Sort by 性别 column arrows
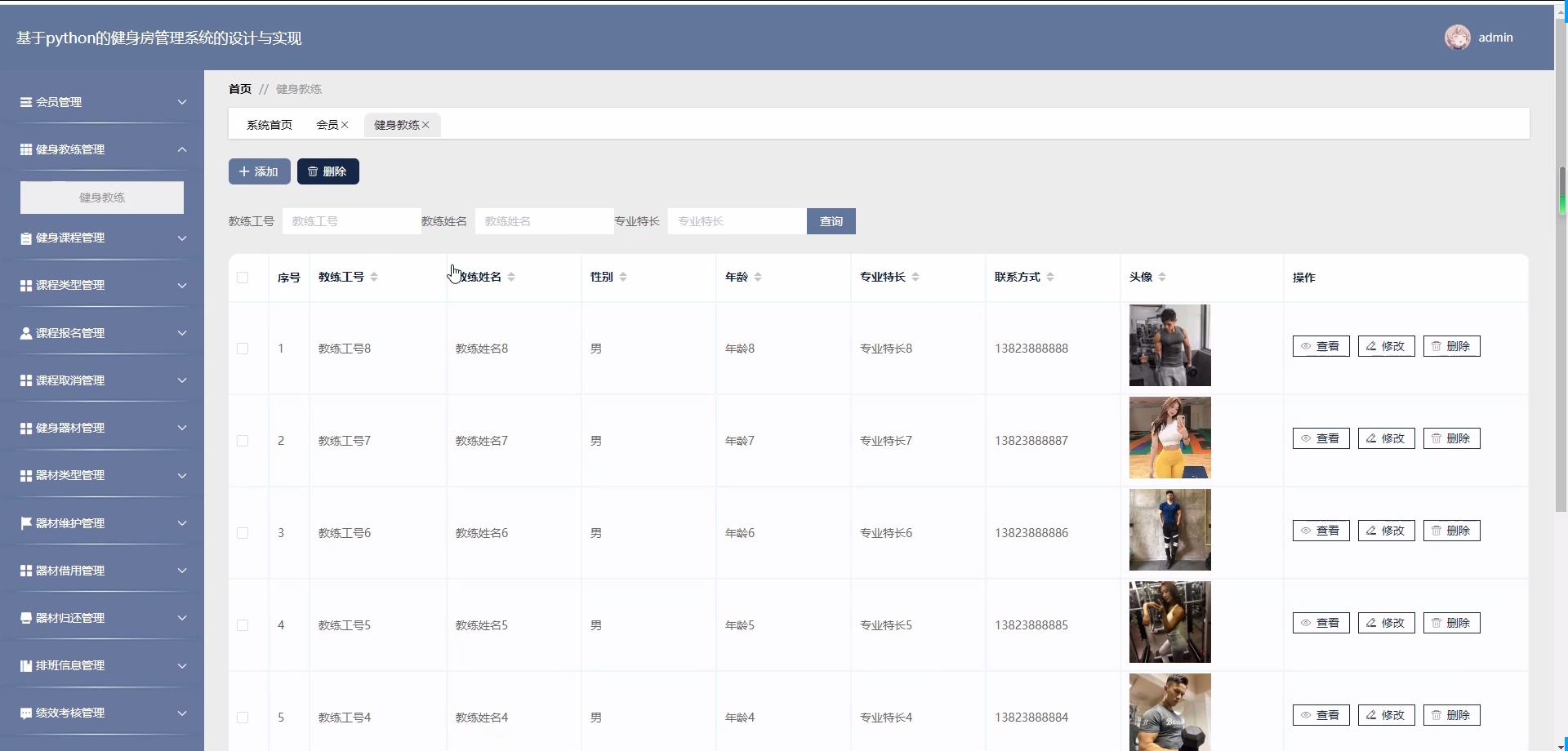 [x=623, y=278]
